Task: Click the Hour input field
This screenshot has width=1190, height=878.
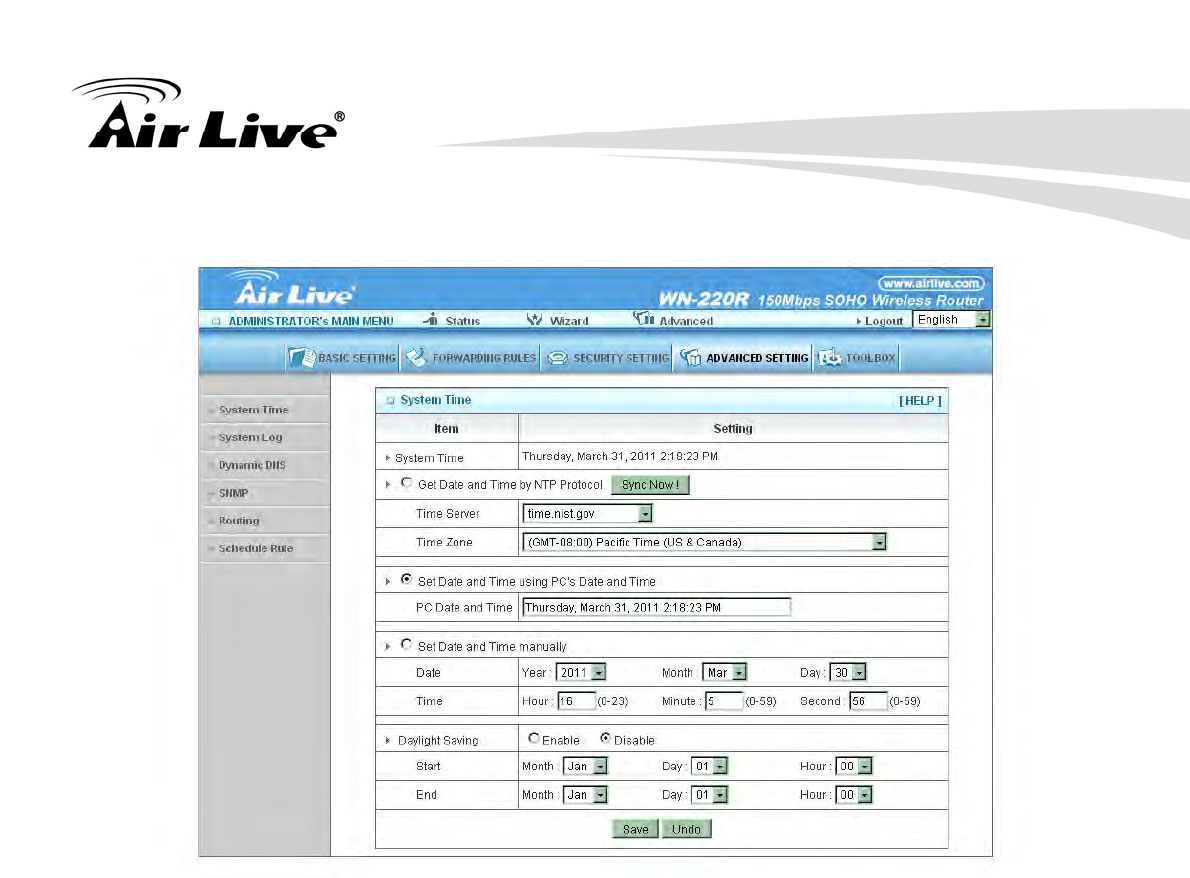Action: 577,701
